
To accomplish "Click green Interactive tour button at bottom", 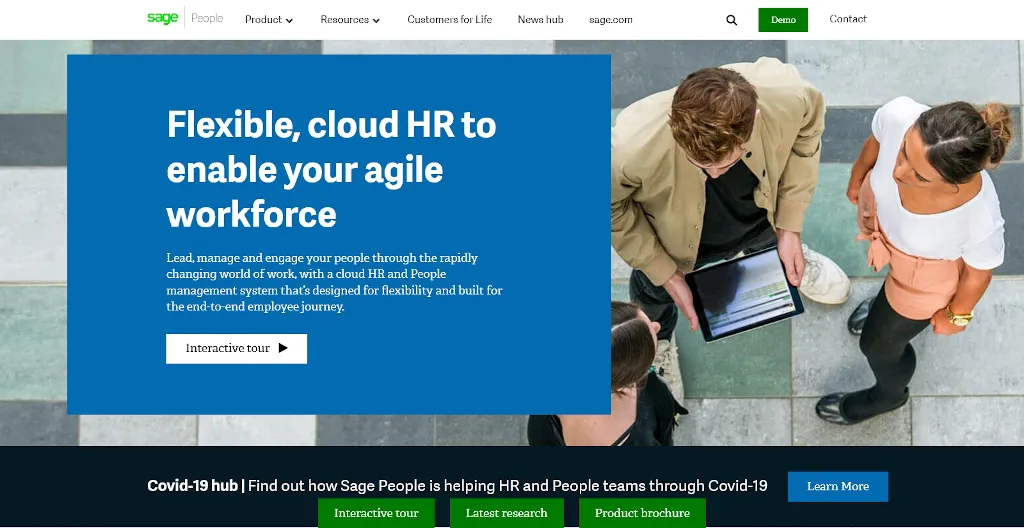I will coord(376,513).
